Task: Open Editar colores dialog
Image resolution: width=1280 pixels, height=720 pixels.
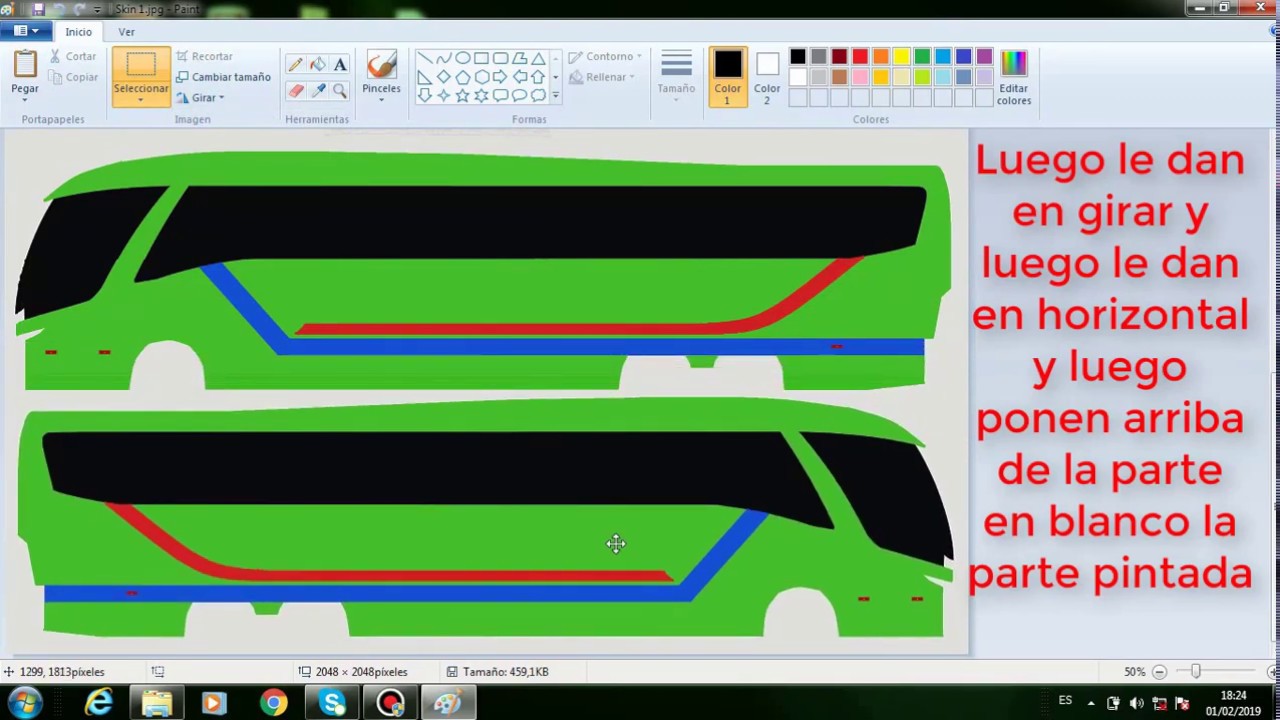Action: tap(1013, 77)
